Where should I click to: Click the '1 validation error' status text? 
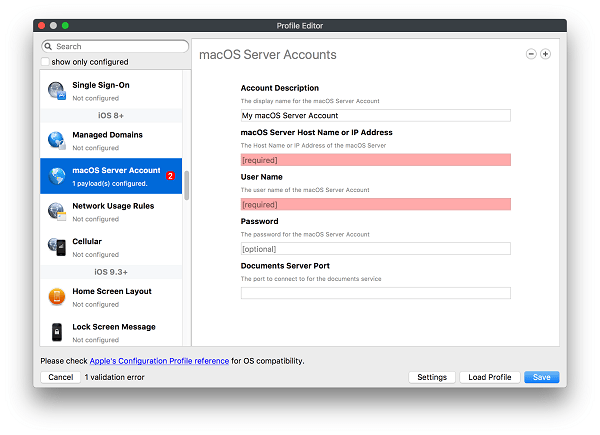114,377
